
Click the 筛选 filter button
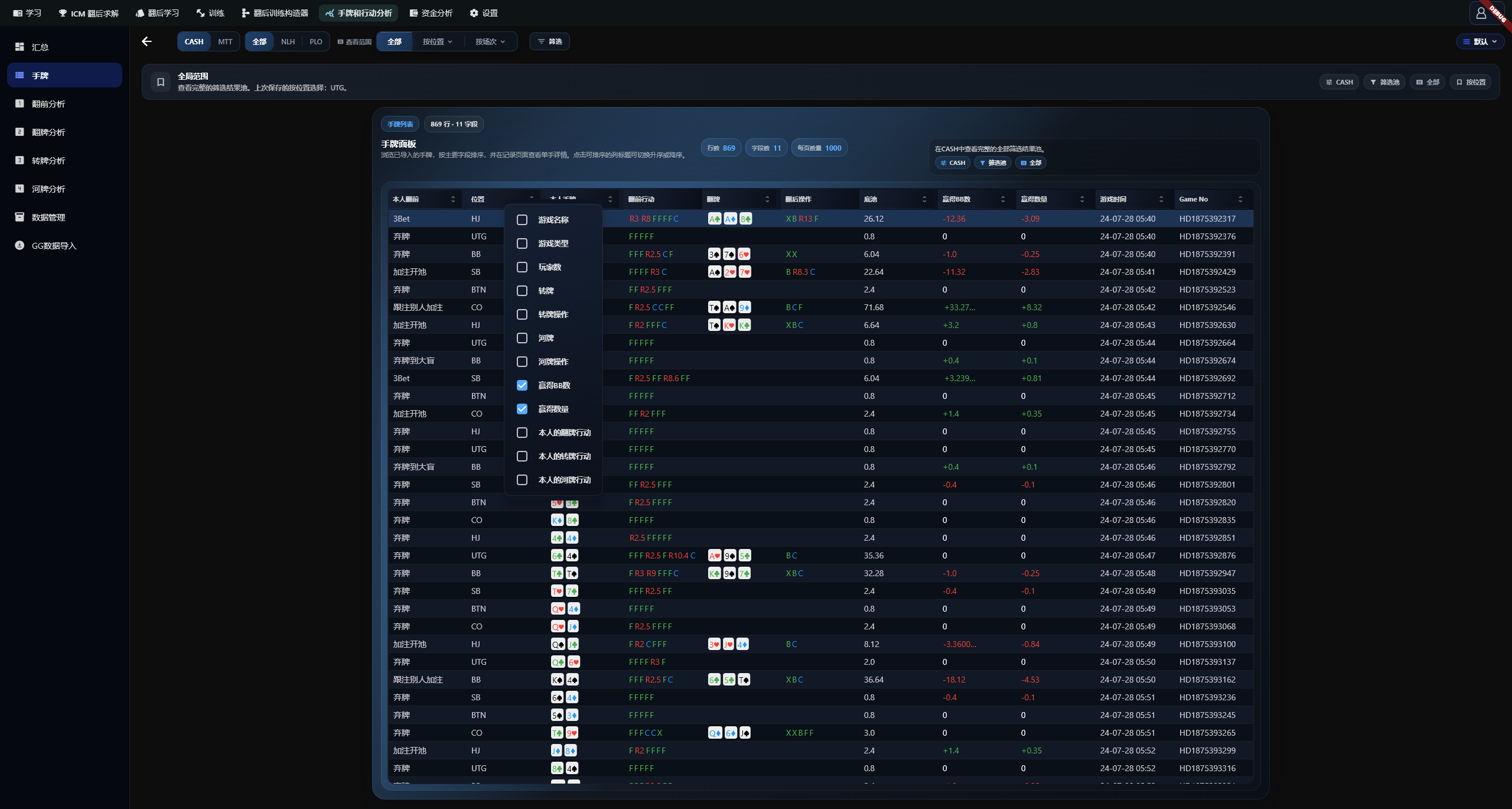[549, 41]
